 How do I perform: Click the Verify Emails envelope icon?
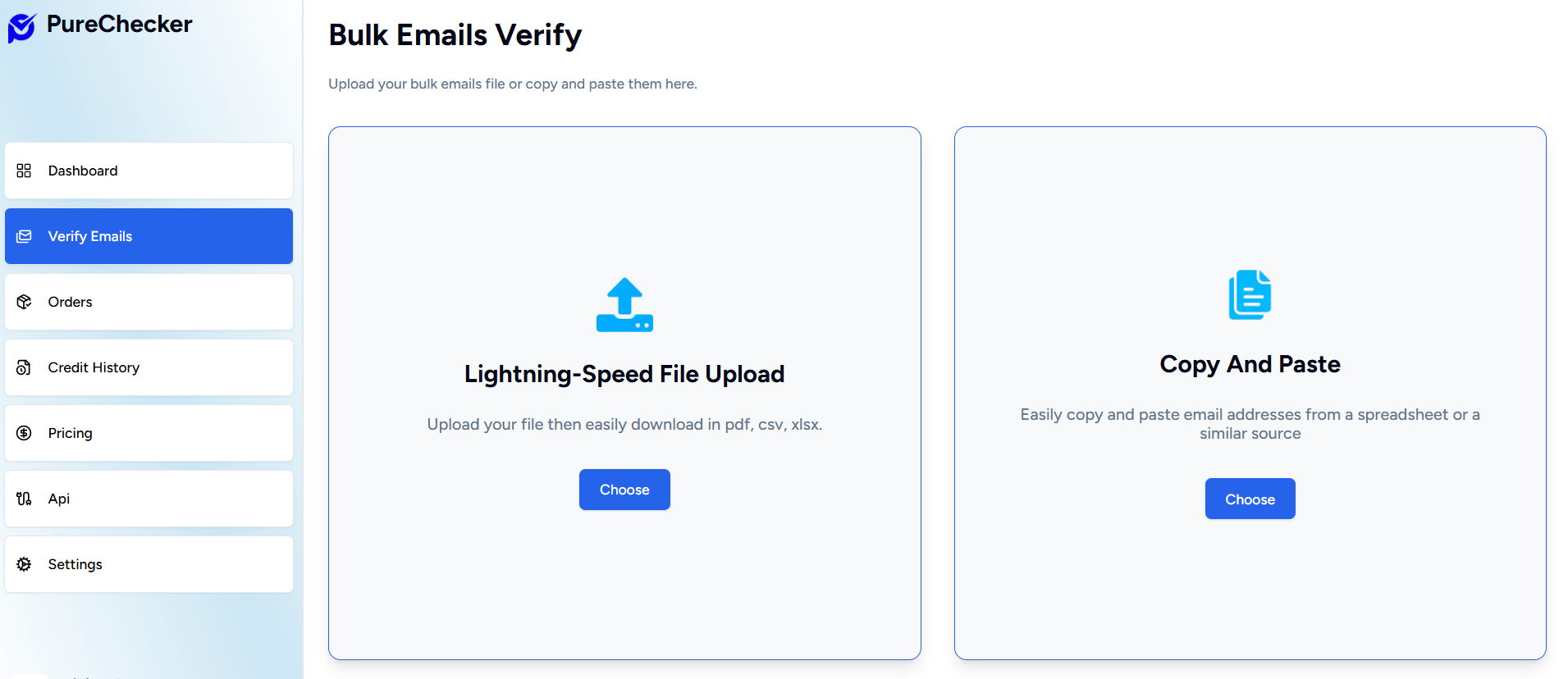24,236
